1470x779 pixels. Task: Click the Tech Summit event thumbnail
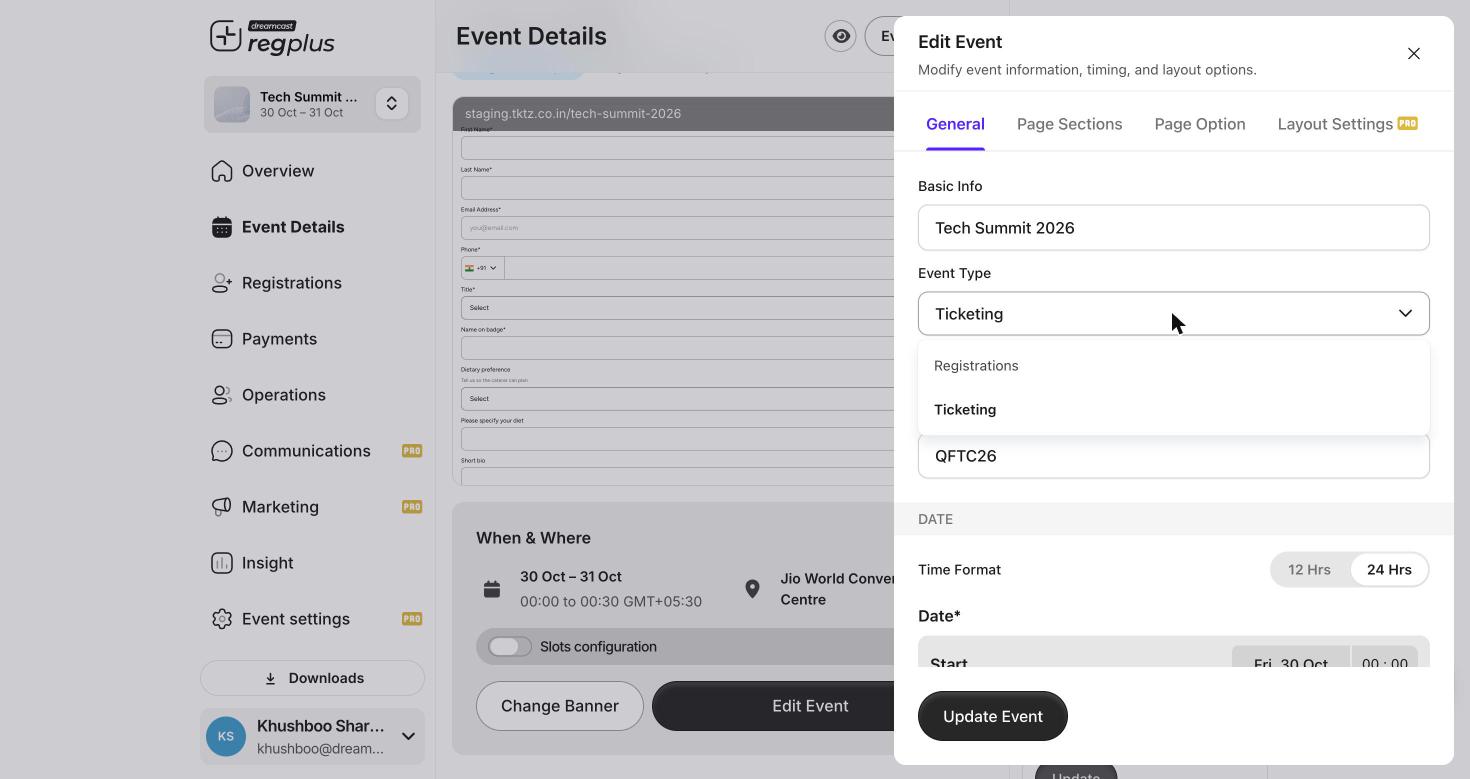click(232, 104)
